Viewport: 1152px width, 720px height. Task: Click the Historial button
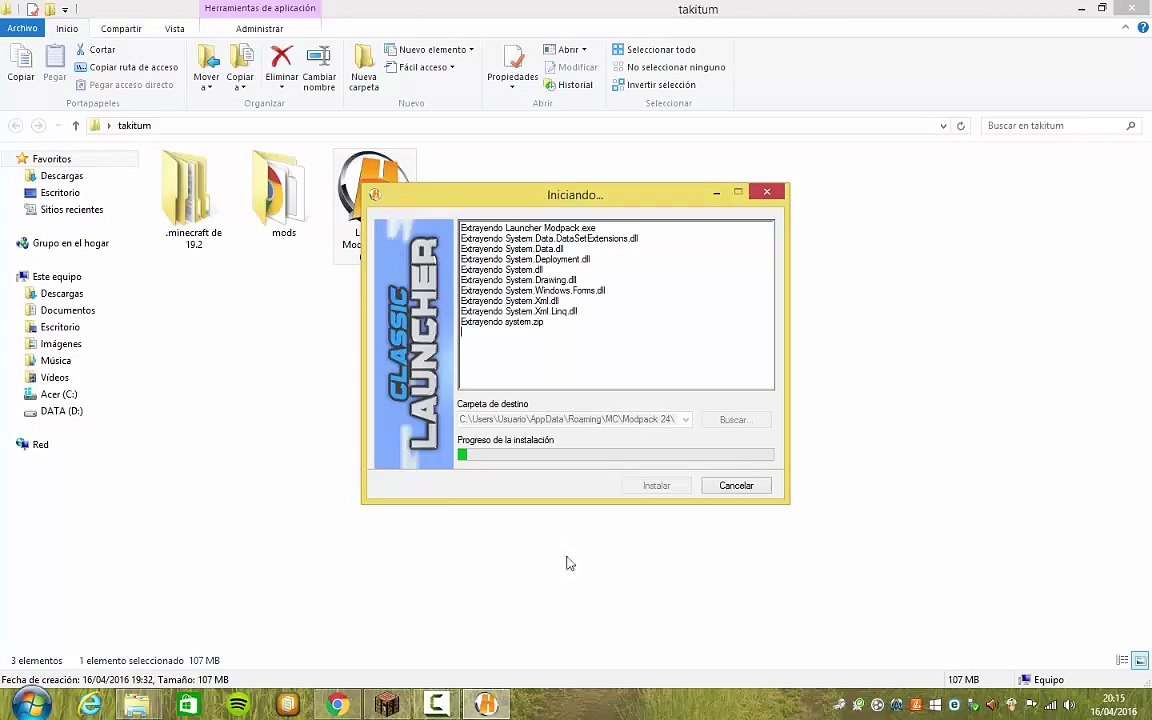[568, 84]
